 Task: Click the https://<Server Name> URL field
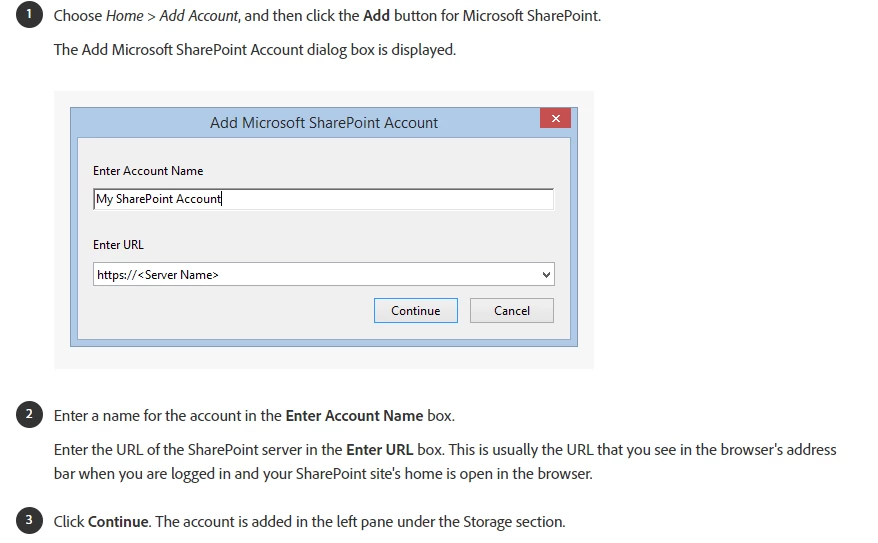324,275
